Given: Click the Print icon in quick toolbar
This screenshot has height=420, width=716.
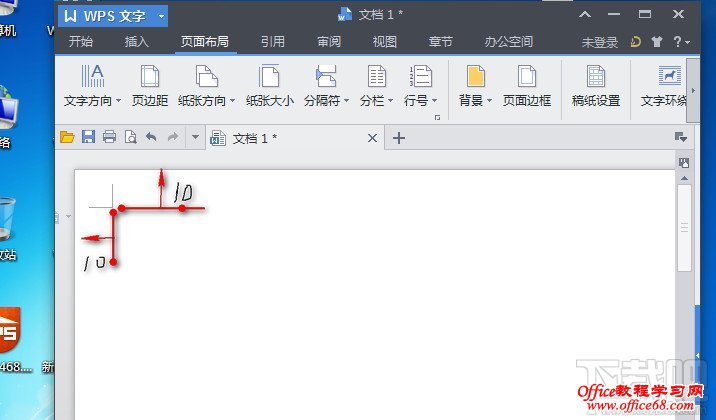Looking at the screenshot, I should point(109,136).
